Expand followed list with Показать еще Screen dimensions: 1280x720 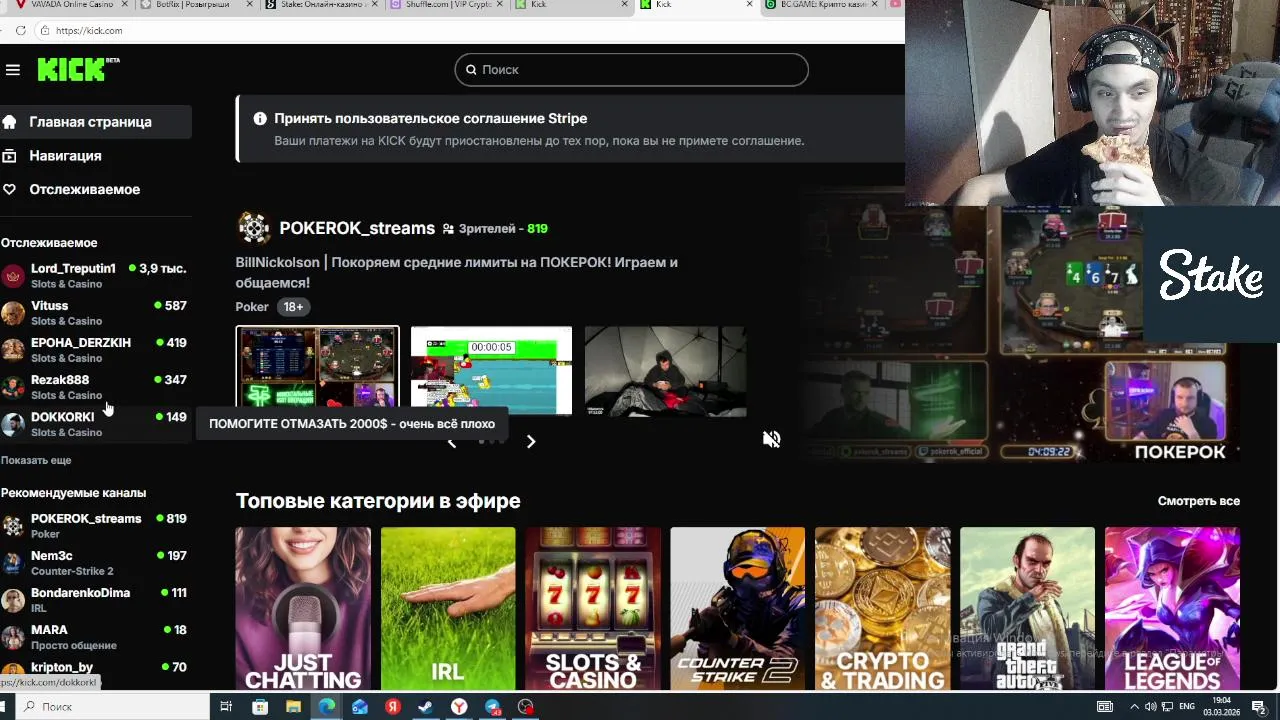[36, 460]
